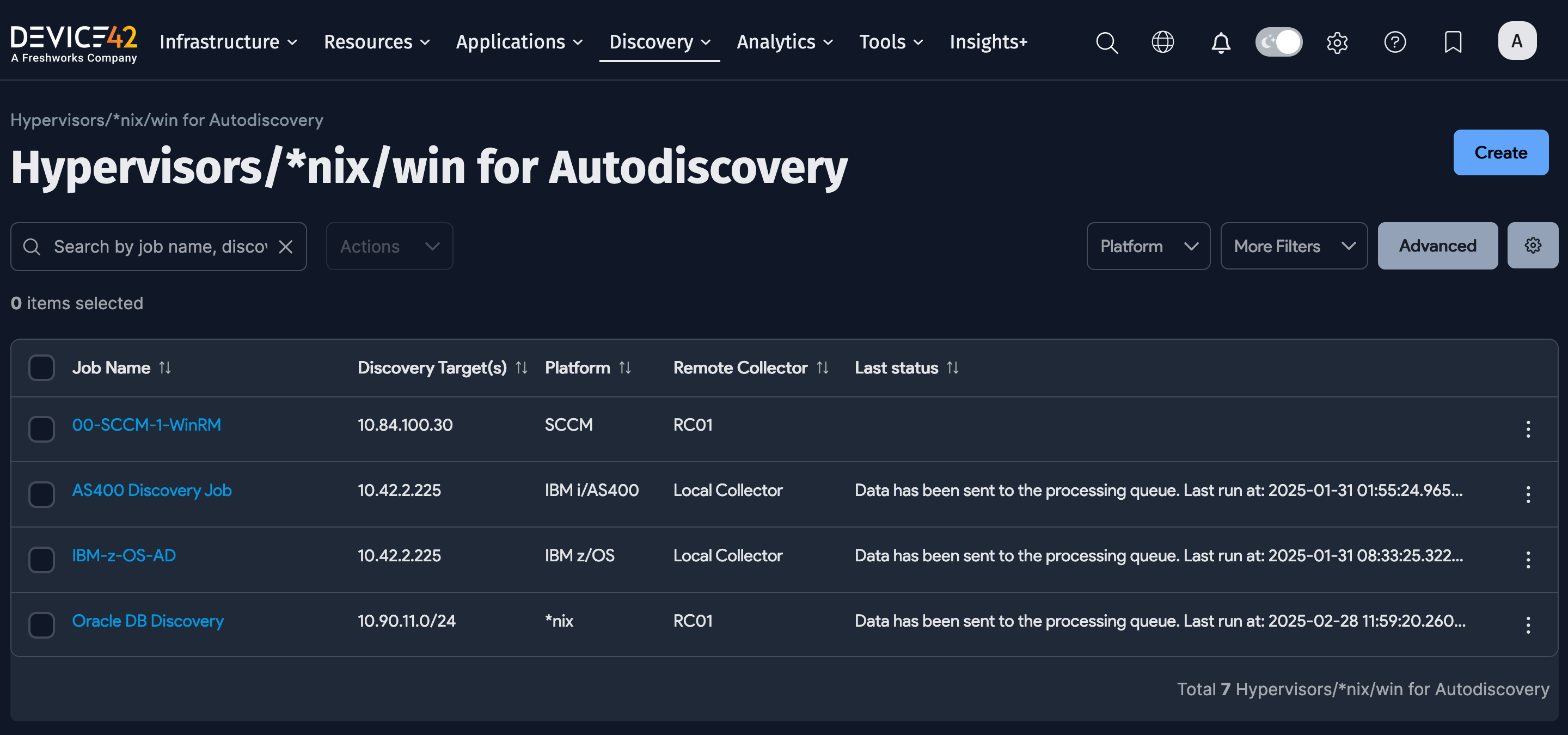Open the bookmarks icon
The image size is (1568, 735).
click(1453, 42)
